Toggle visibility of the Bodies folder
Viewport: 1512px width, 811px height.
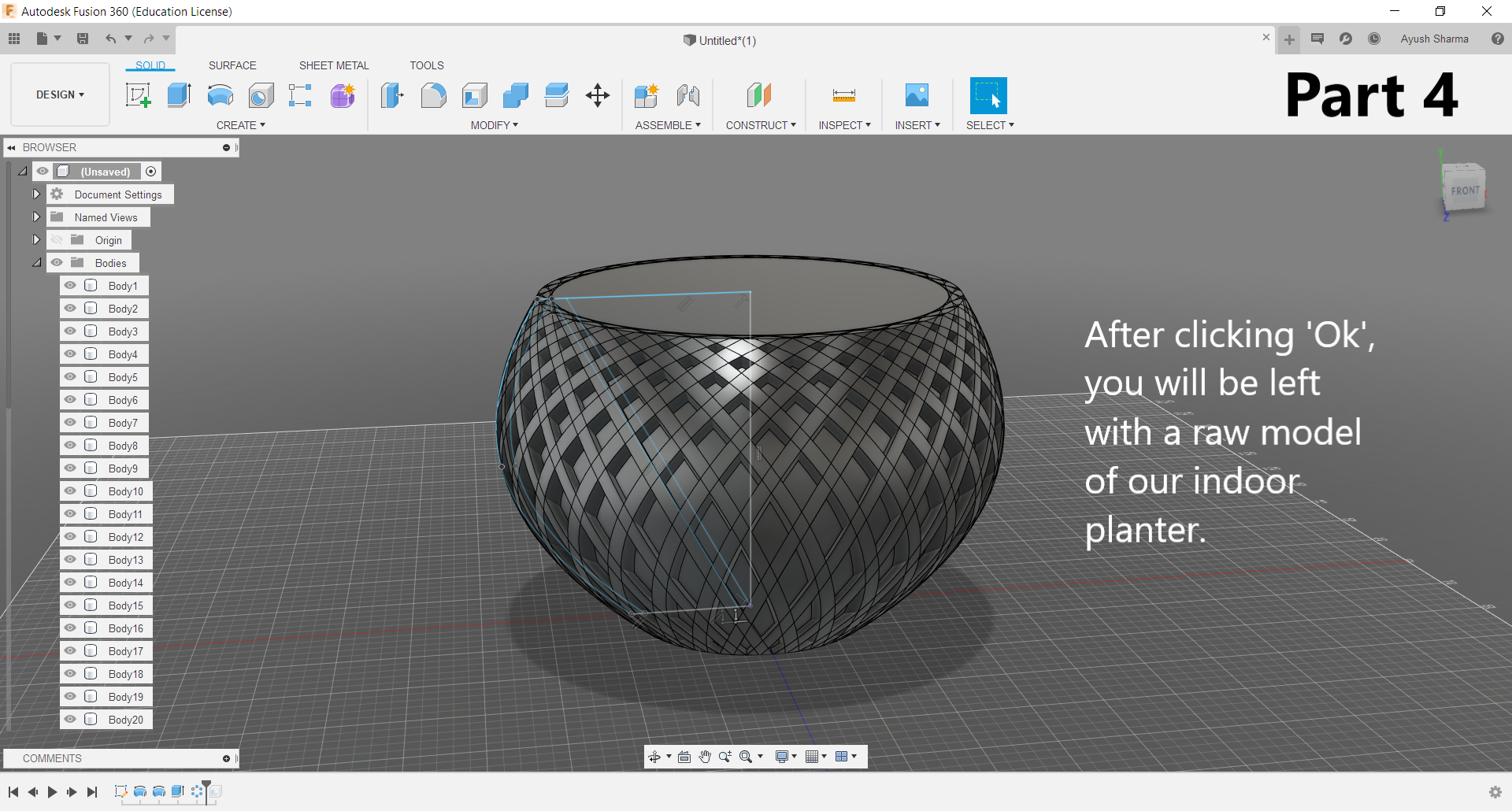click(57, 263)
